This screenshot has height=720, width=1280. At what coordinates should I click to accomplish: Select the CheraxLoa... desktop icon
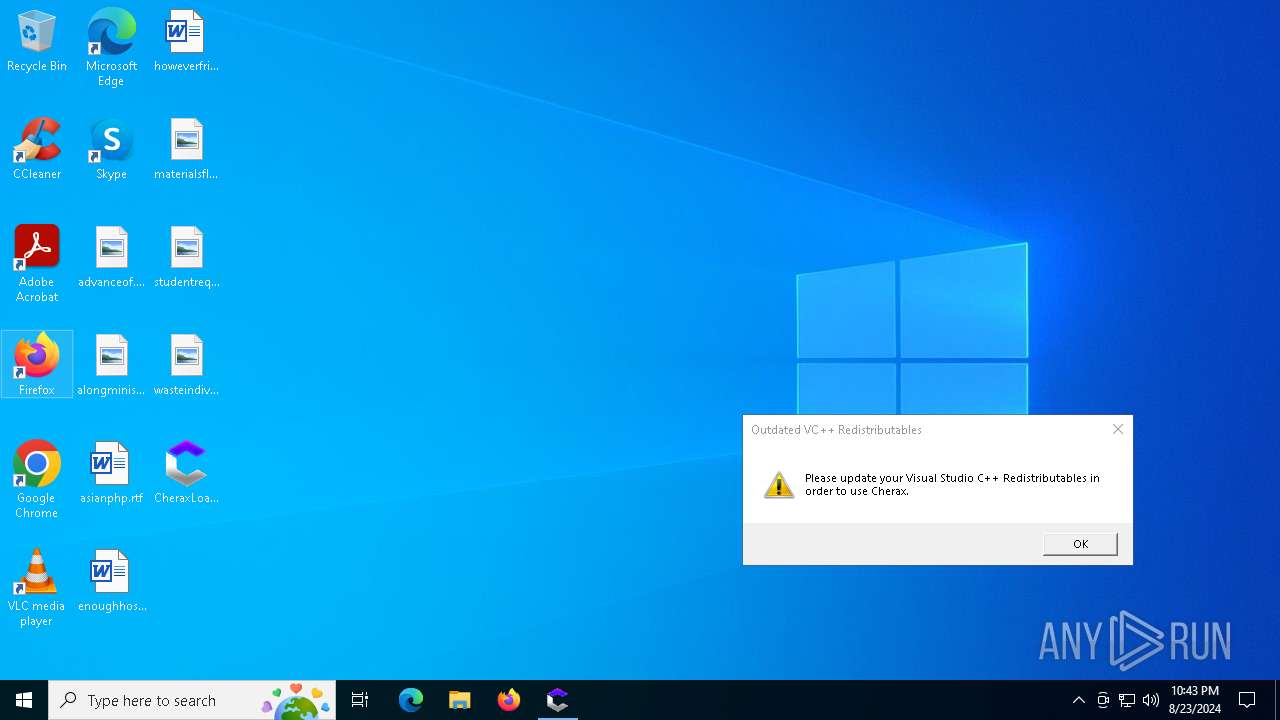(186, 474)
